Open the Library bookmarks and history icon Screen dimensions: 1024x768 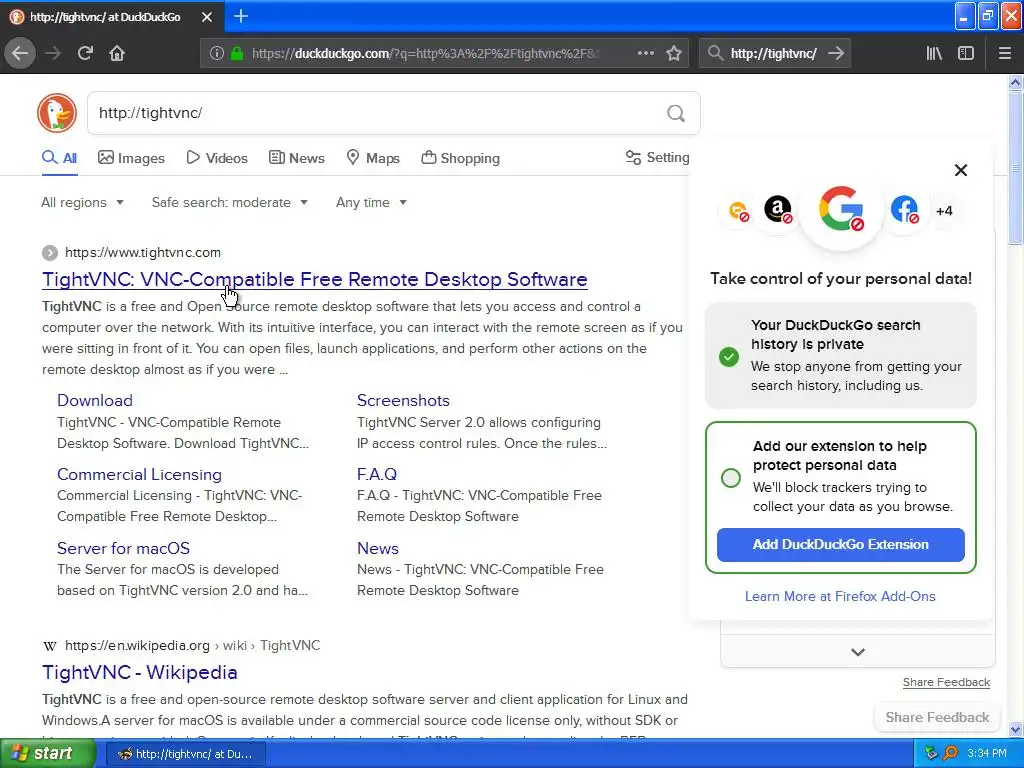[x=934, y=53]
